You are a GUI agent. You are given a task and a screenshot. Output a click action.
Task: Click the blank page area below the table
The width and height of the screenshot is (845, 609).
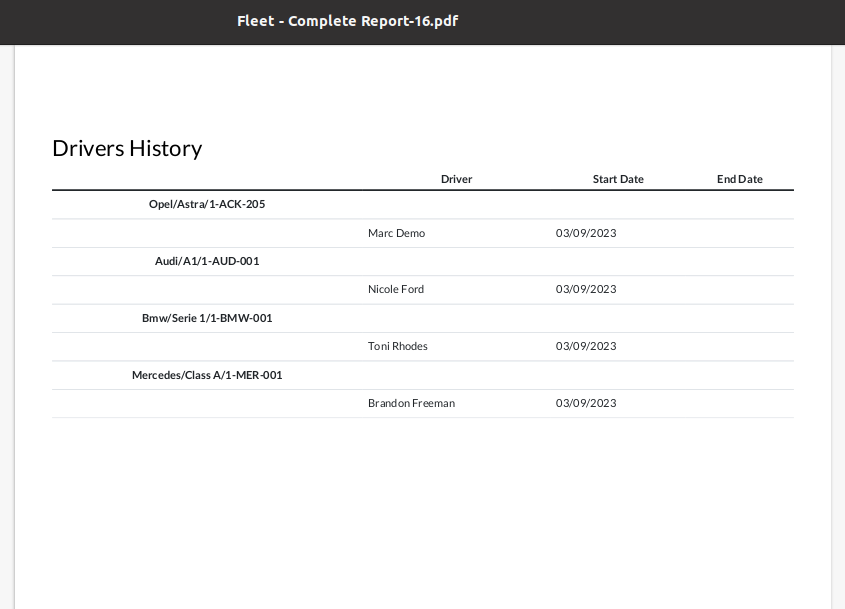click(x=422, y=512)
